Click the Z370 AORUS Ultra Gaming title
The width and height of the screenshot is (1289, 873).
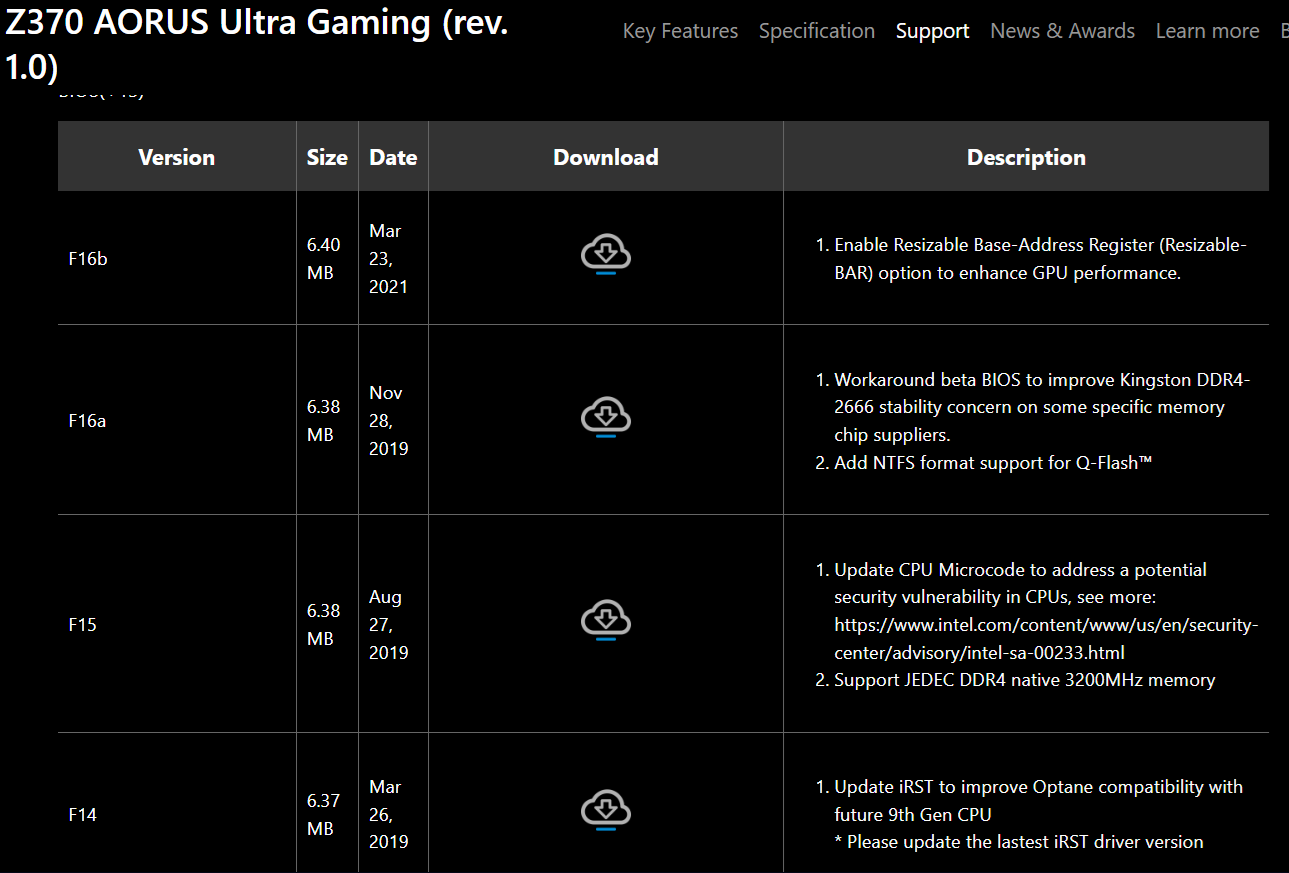[257, 45]
